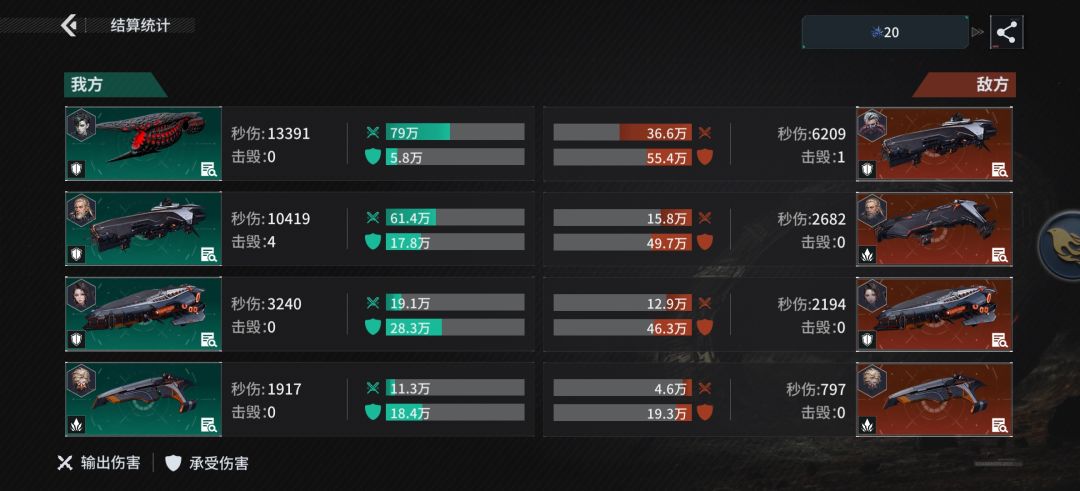
Task: Tap the leaf class badge on 秒伤 1917 ship card
Action: pyautogui.click(x=76, y=425)
